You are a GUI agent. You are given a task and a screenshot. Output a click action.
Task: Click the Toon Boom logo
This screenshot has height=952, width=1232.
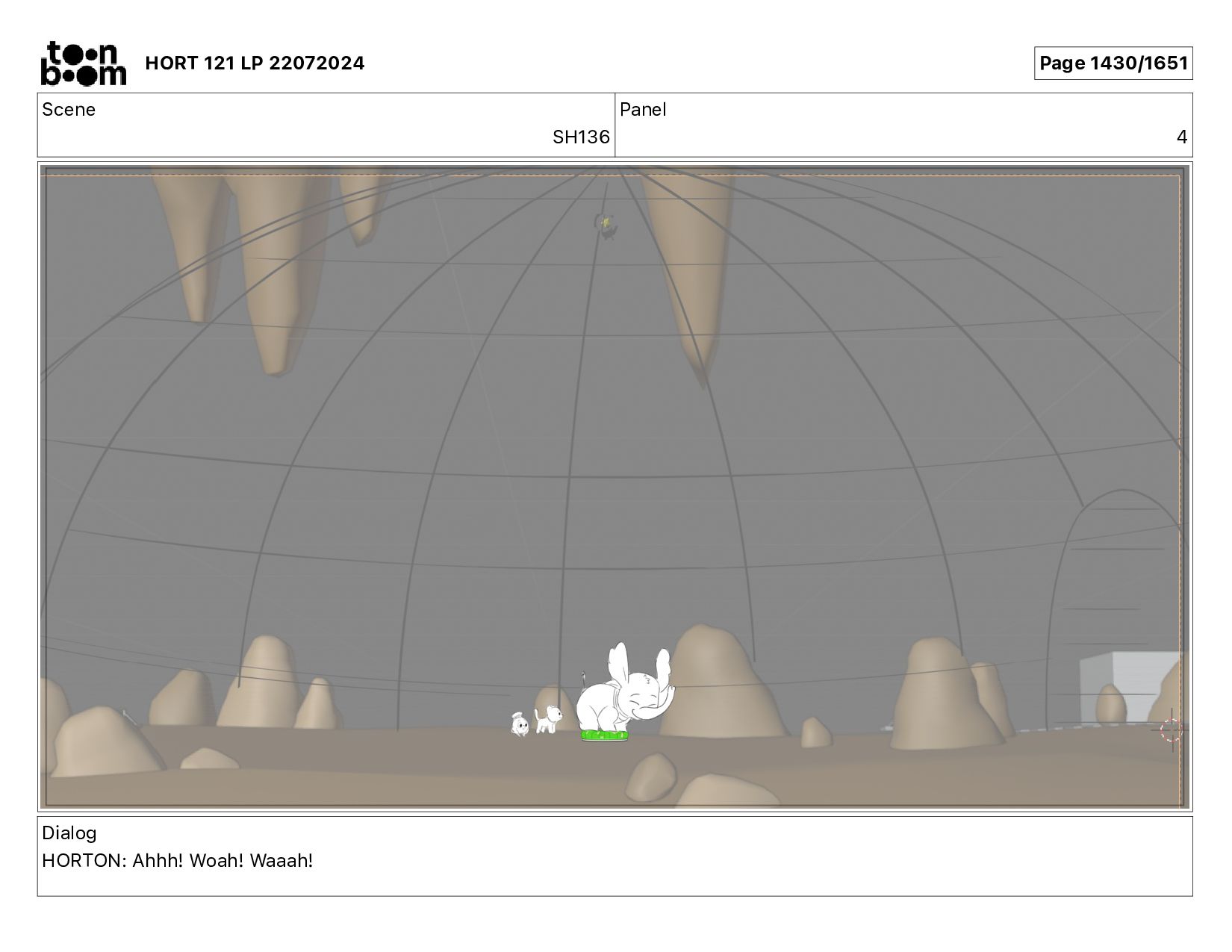click(x=83, y=63)
